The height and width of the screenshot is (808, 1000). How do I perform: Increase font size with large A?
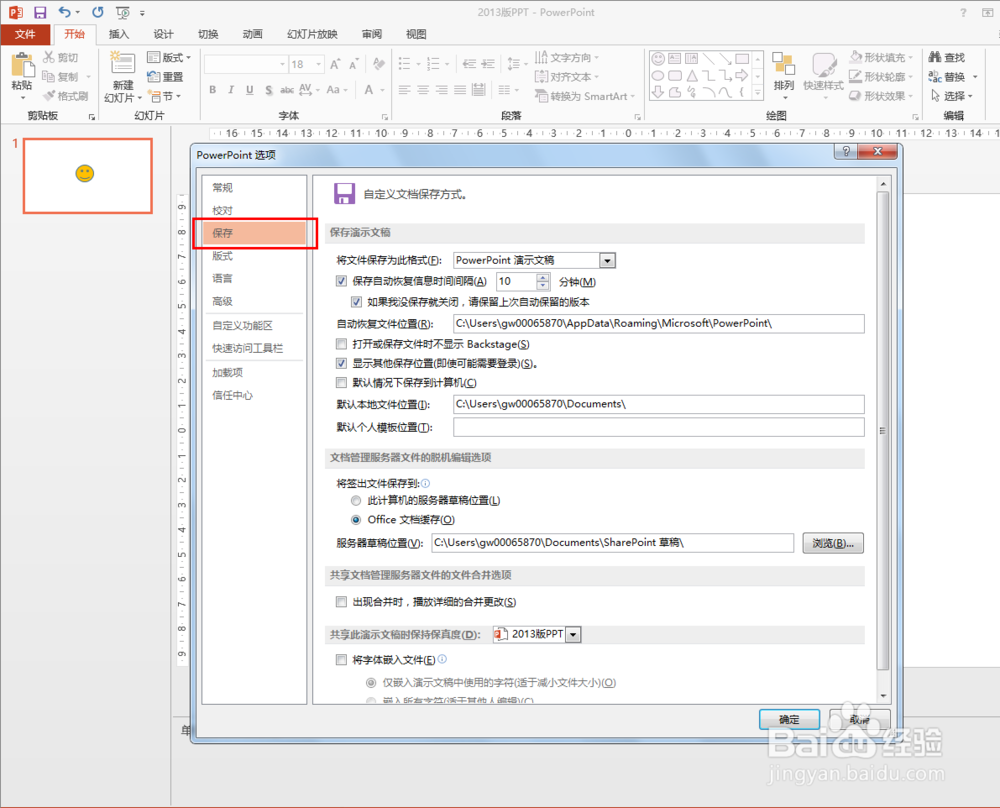click(x=335, y=64)
